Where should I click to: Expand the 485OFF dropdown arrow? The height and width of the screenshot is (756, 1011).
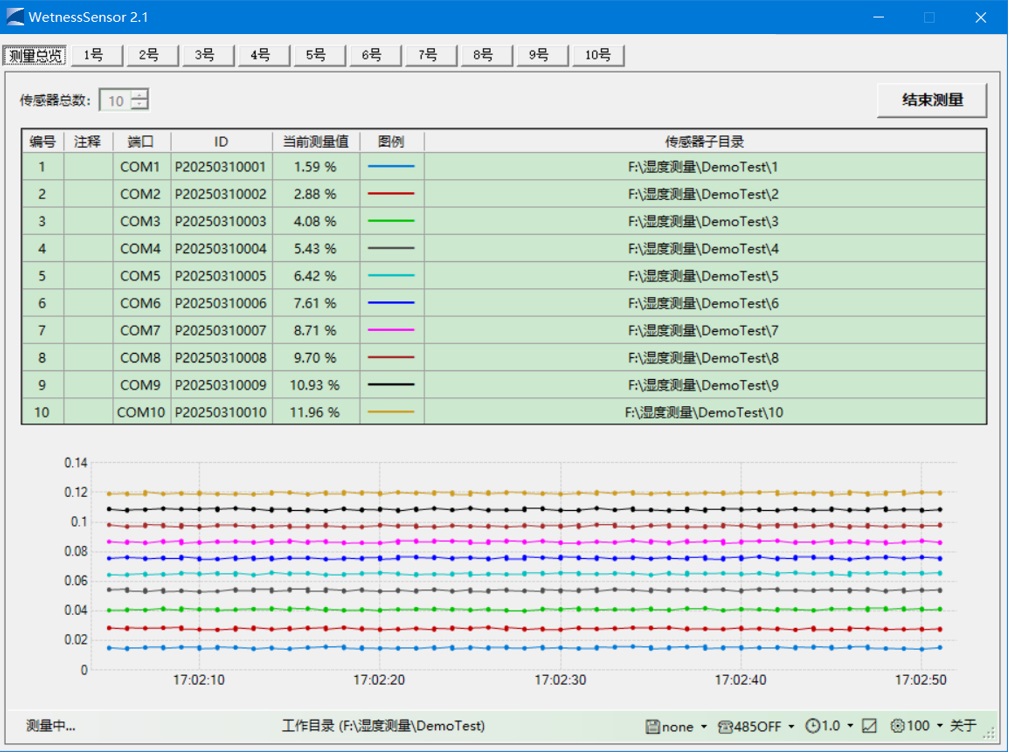click(x=792, y=726)
